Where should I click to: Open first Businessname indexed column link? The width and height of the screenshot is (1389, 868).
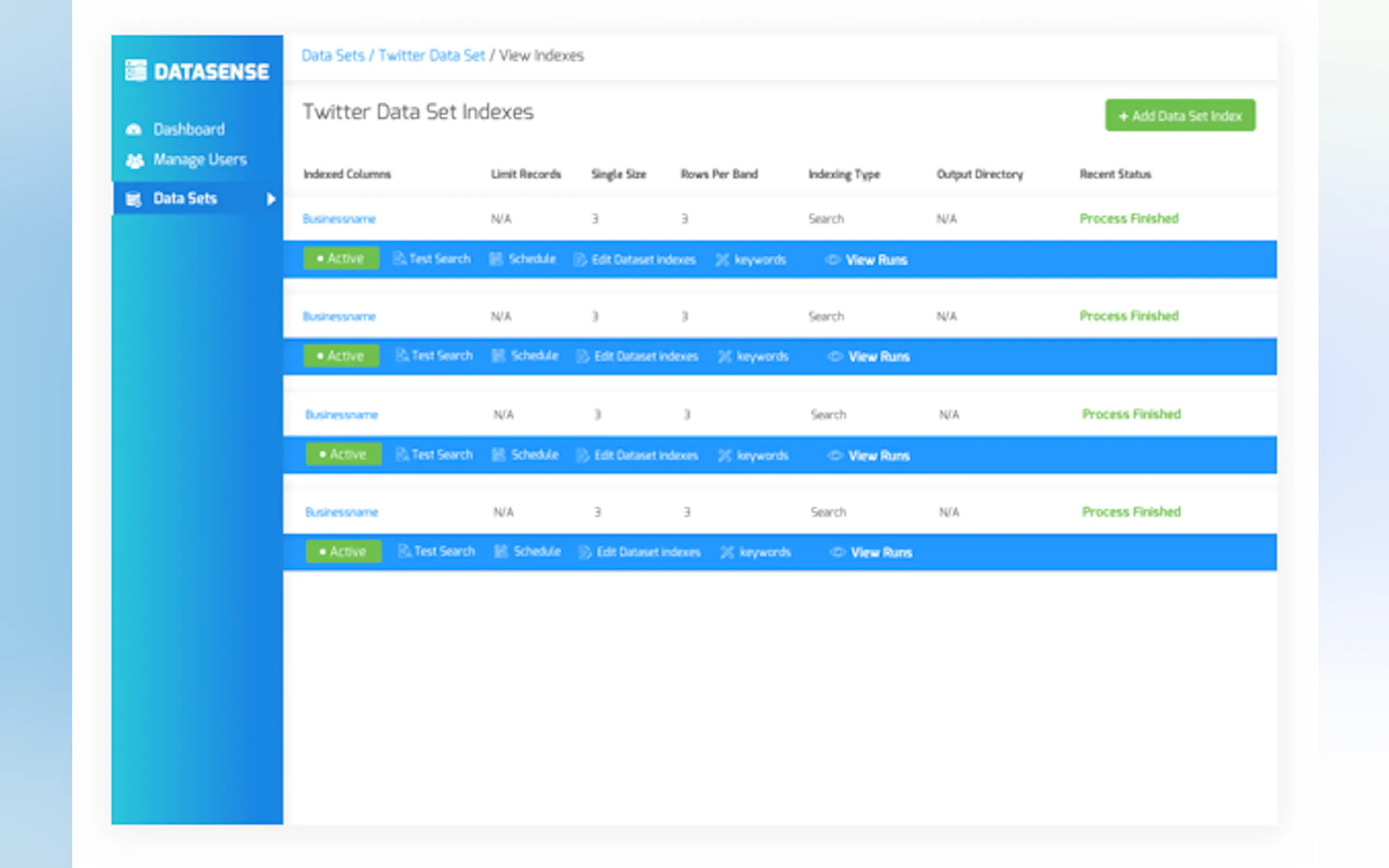pyautogui.click(x=339, y=219)
